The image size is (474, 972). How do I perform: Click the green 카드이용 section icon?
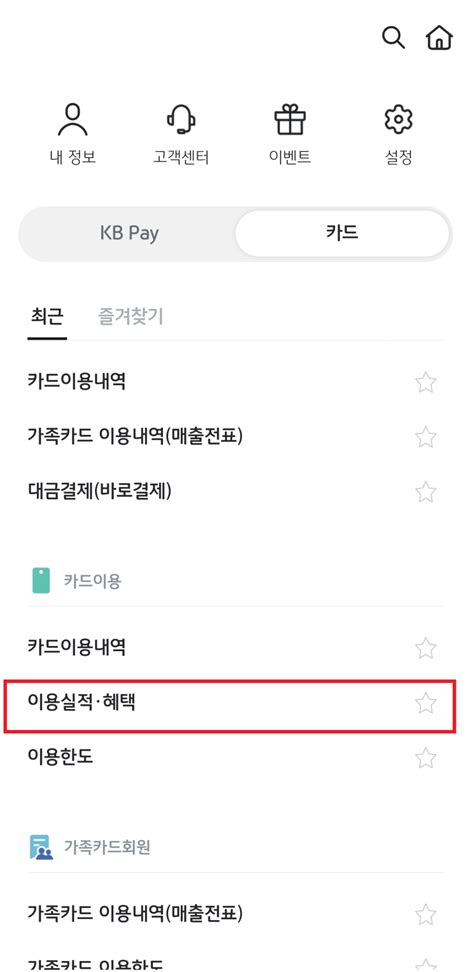click(41, 581)
